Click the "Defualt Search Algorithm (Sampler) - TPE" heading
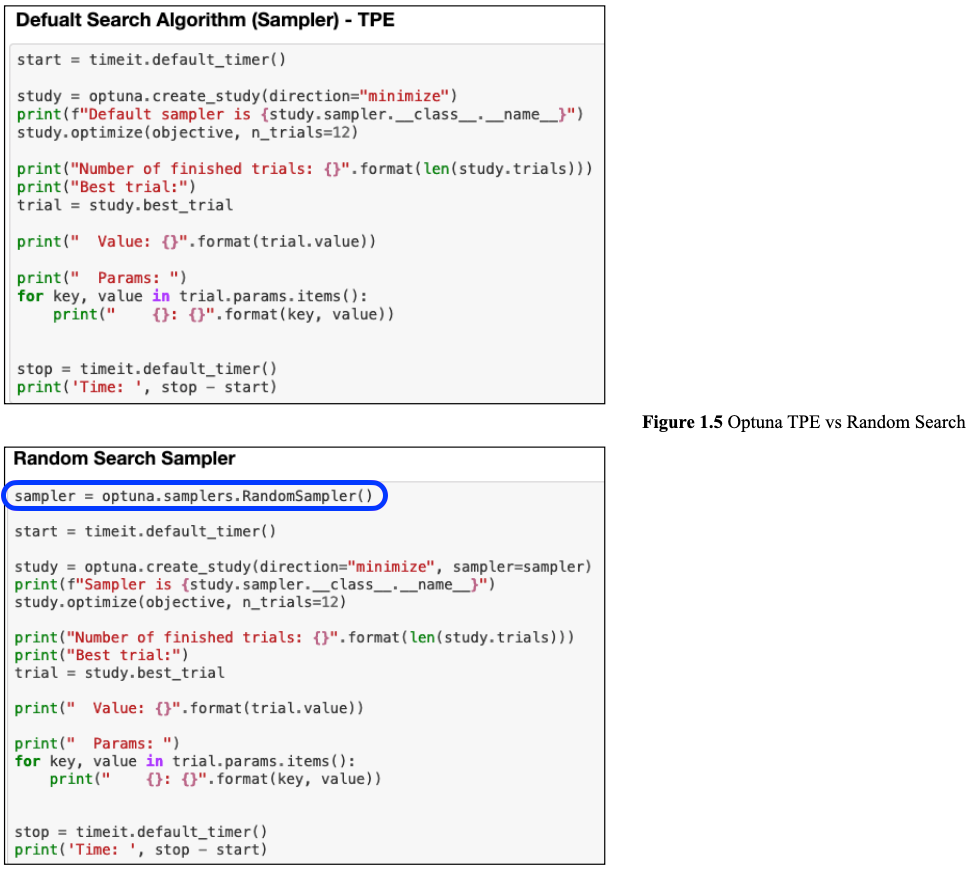 point(205,20)
